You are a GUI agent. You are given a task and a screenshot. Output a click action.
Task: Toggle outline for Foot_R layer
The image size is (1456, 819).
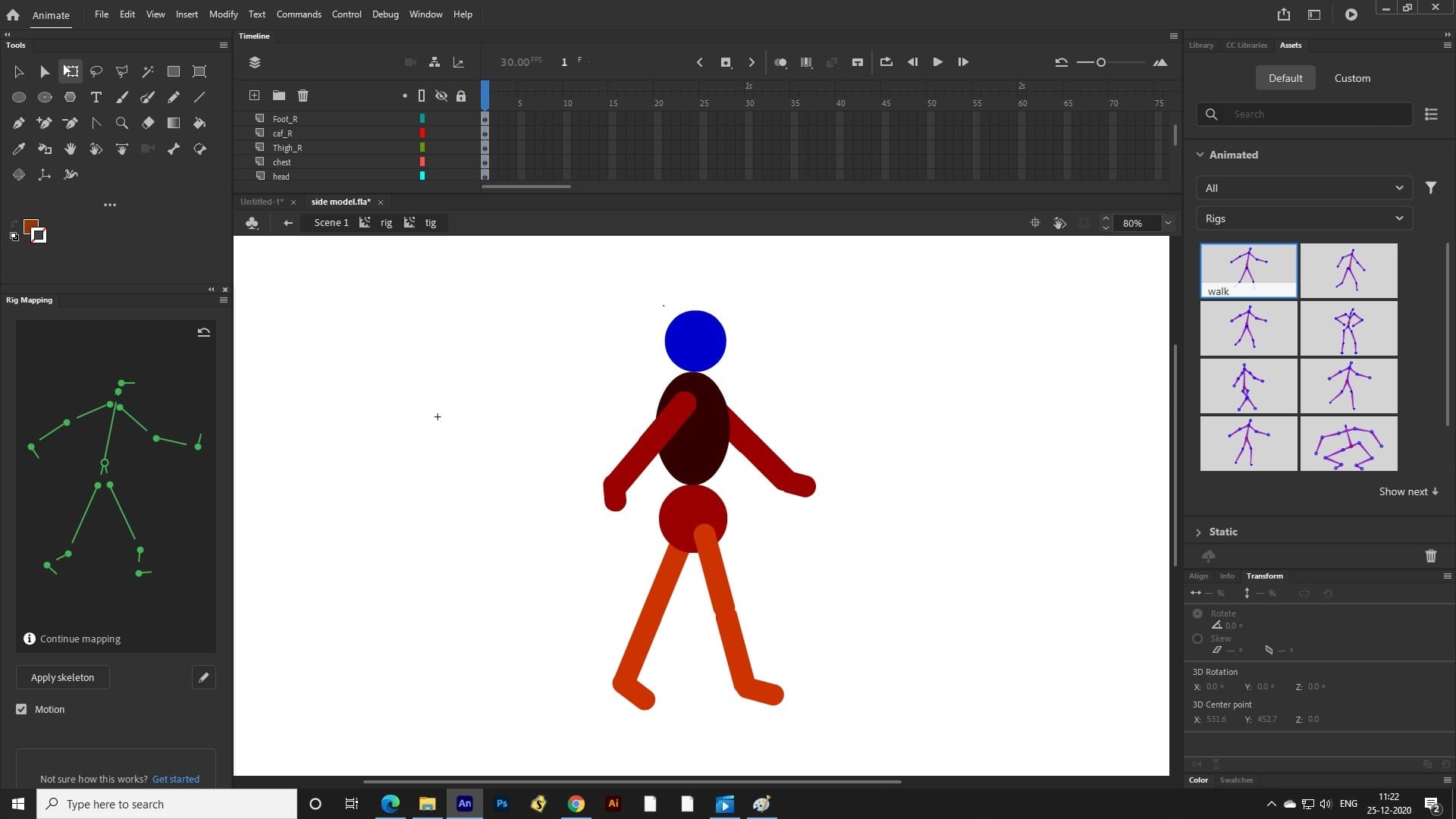[x=422, y=119]
